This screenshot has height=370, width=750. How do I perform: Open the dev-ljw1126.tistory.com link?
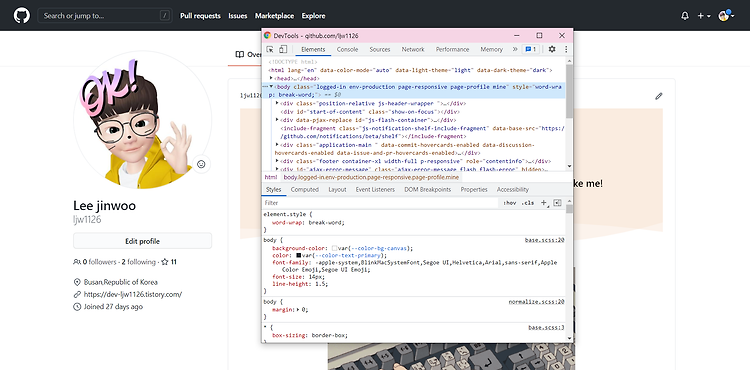[x=132, y=294]
